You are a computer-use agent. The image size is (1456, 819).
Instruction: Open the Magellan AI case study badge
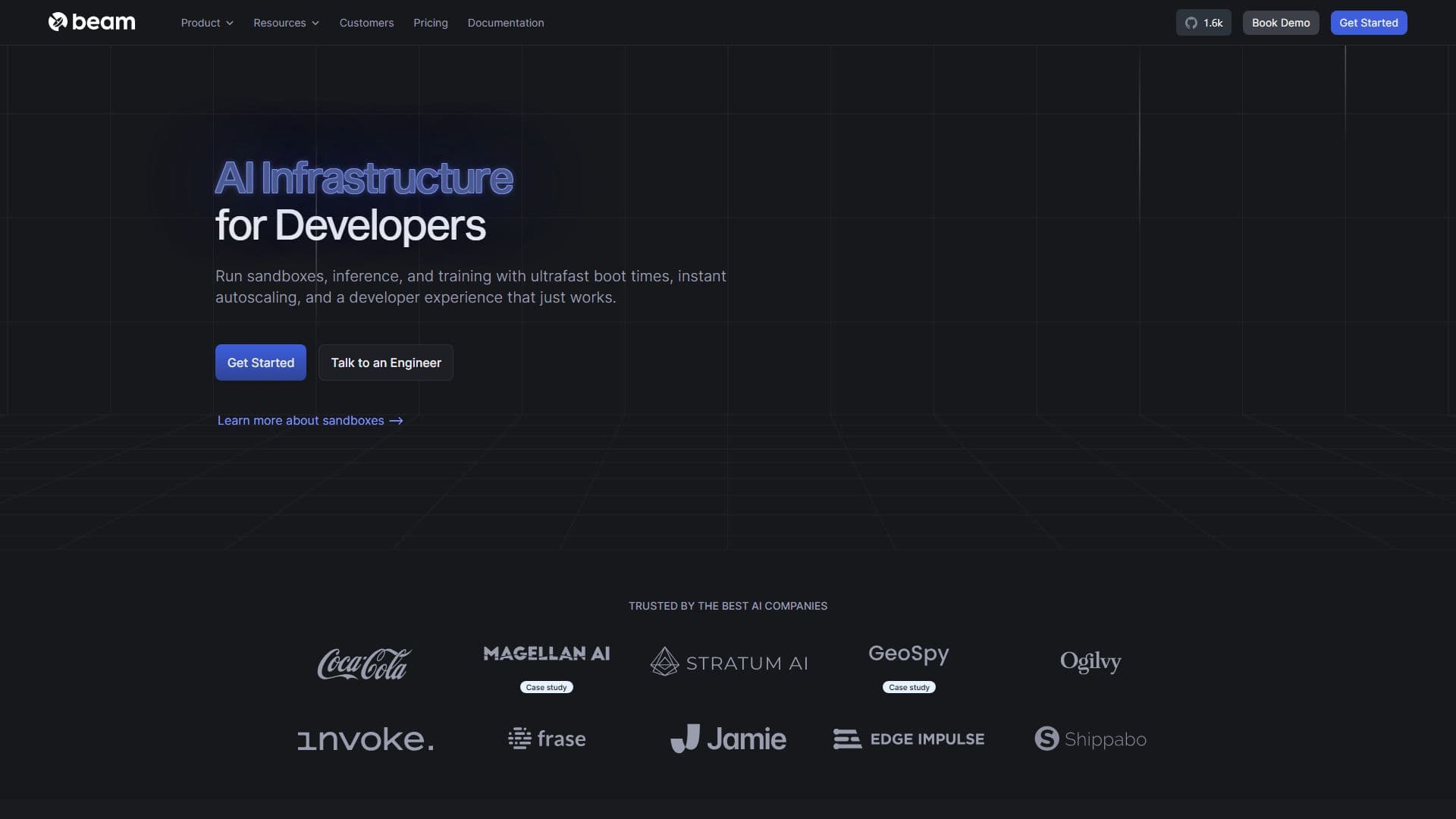click(x=546, y=687)
